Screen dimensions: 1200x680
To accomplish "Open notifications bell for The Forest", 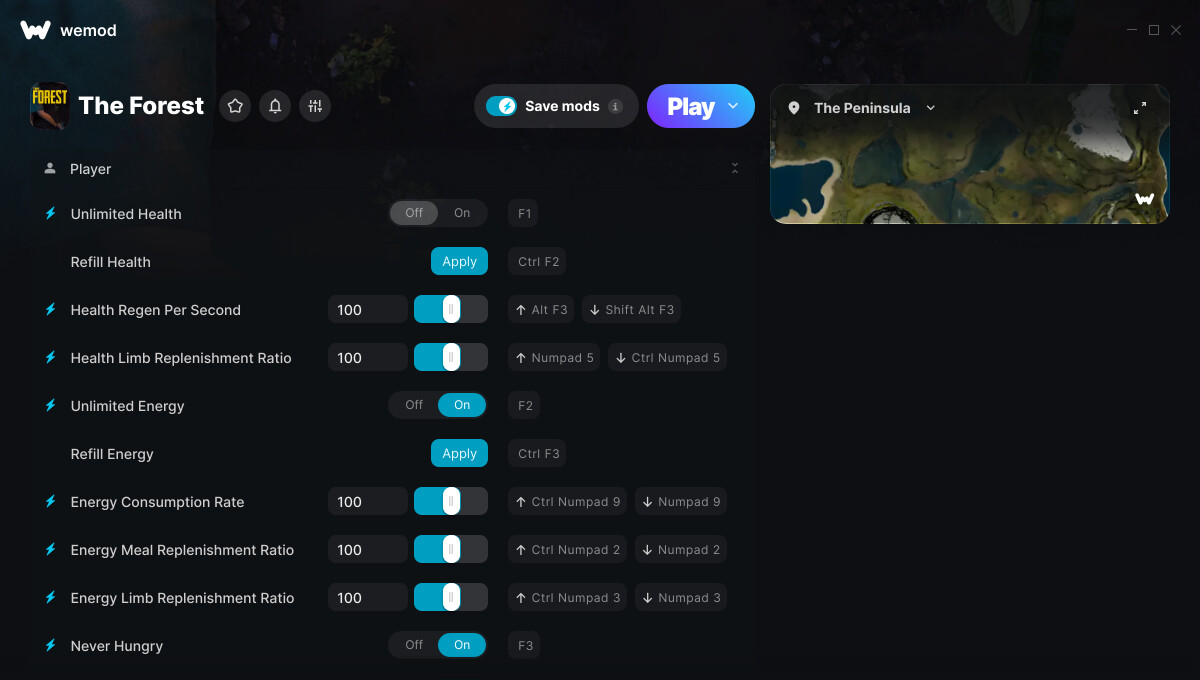I will pyautogui.click(x=275, y=106).
